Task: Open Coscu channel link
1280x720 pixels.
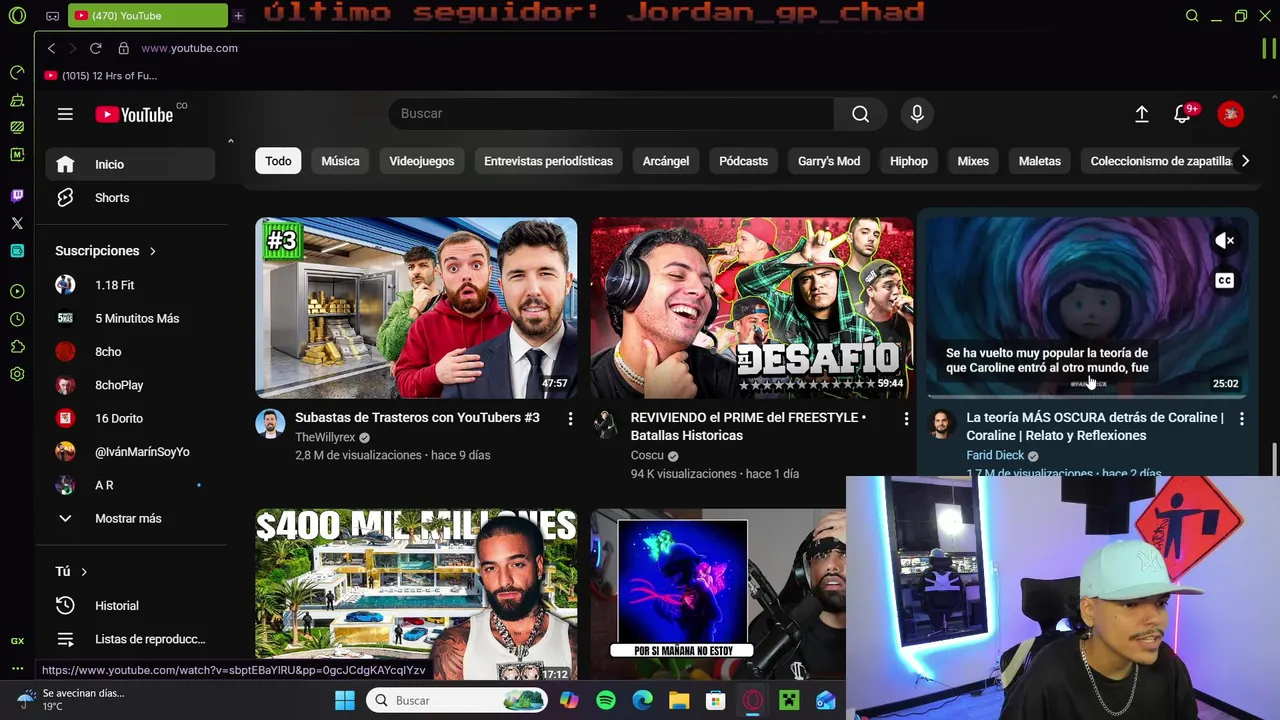Action: 647,456
